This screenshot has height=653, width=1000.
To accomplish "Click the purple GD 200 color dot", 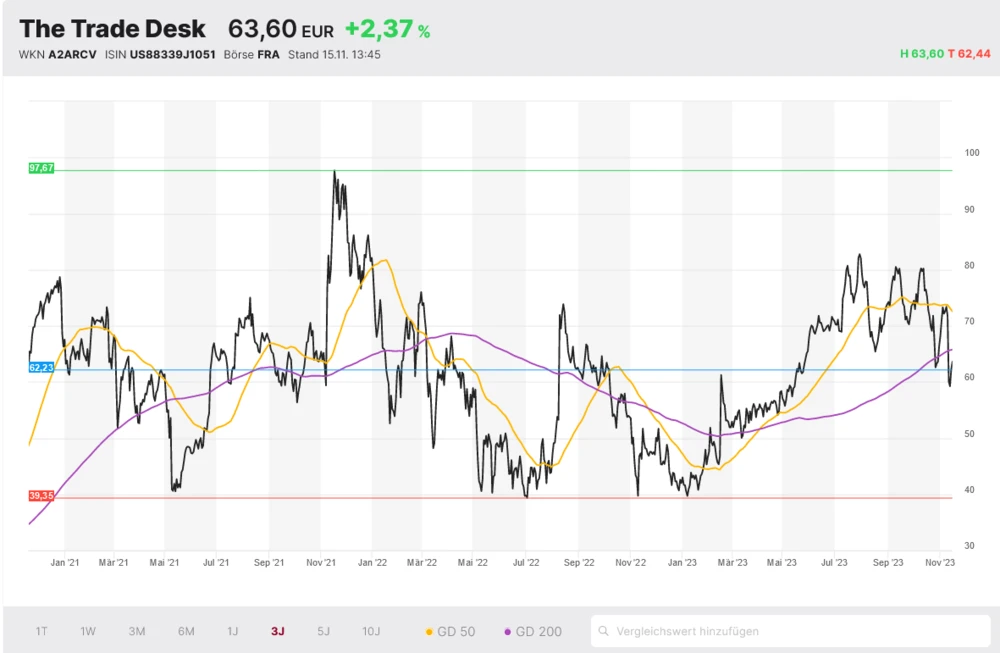I will 508,631.
